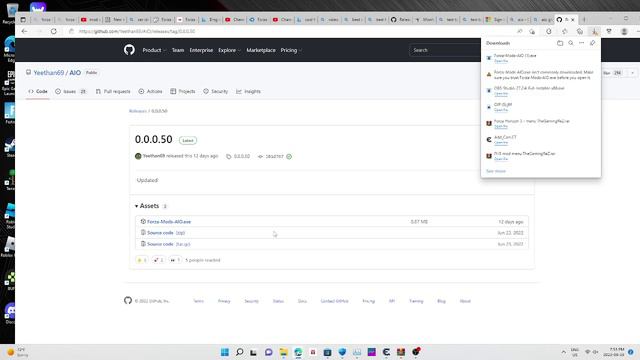
Task: Click Marketplace in GitHub header
Action: coord(261,50)
